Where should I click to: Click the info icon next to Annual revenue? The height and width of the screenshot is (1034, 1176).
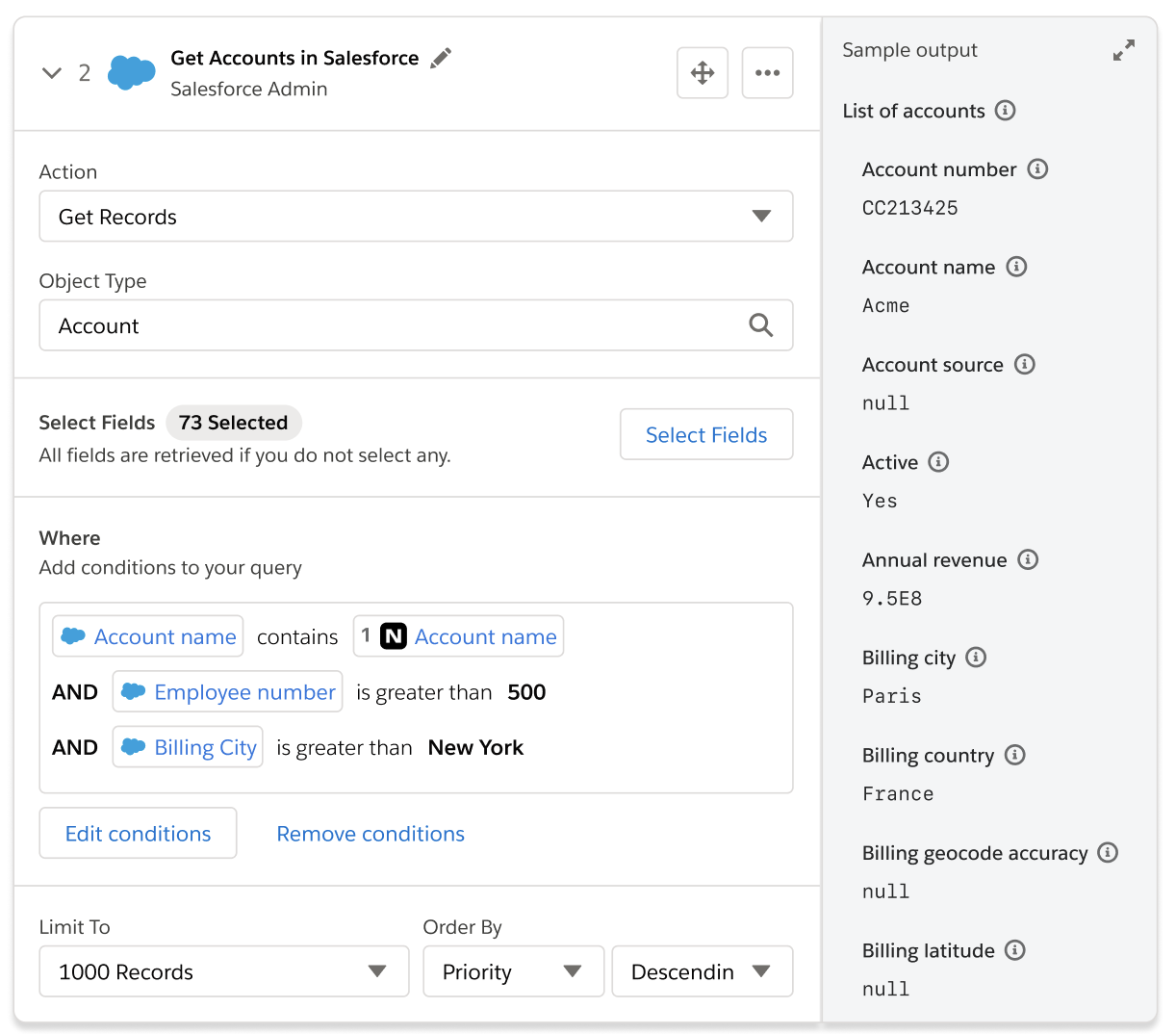(1029, 559)
